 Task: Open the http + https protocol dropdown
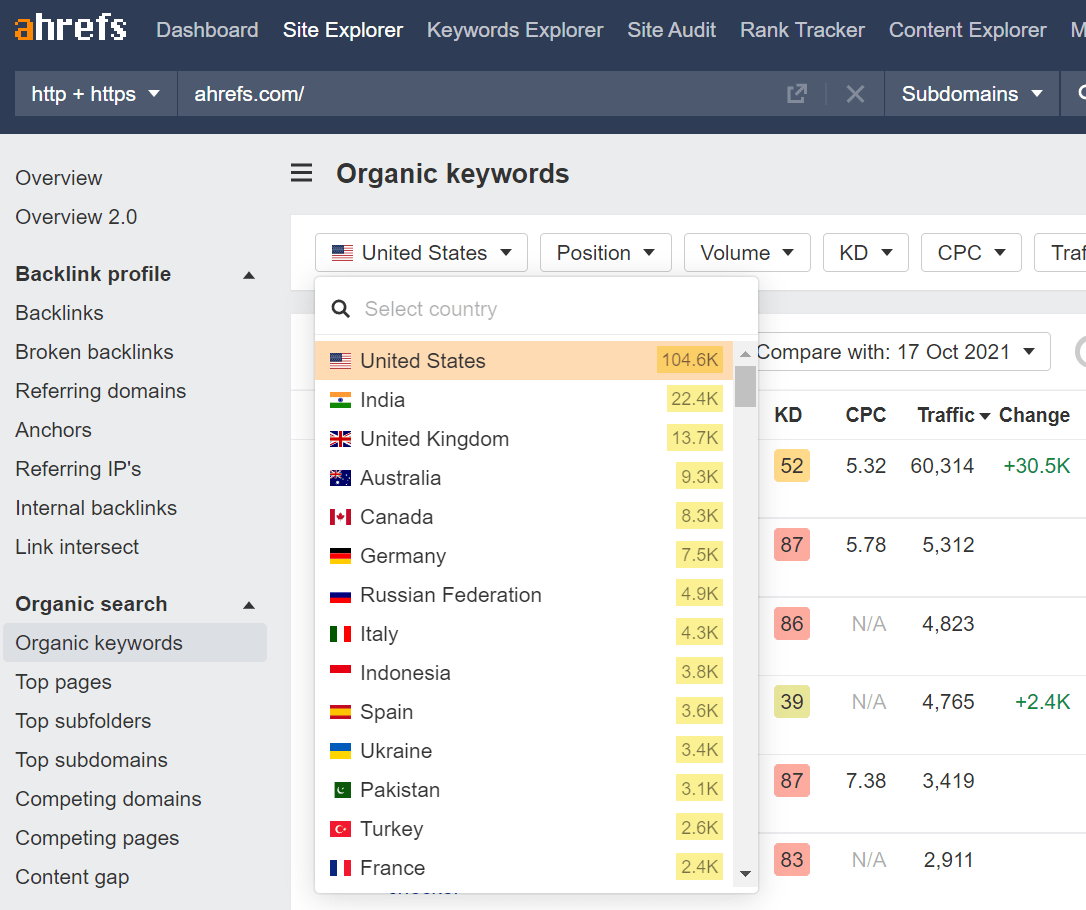96,94
